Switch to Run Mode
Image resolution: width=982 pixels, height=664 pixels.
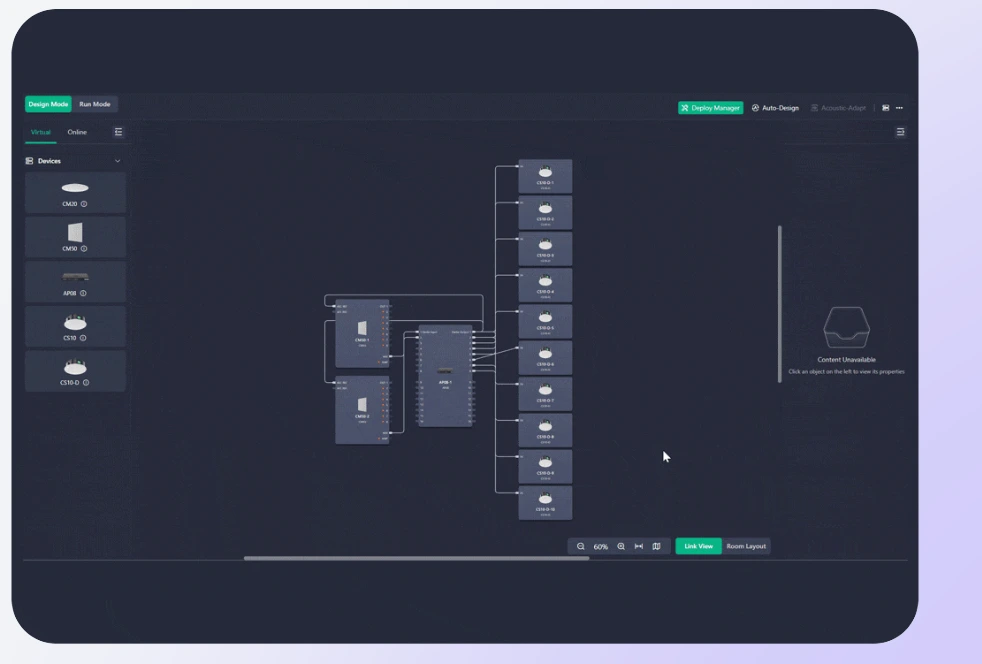pos(95,104)
